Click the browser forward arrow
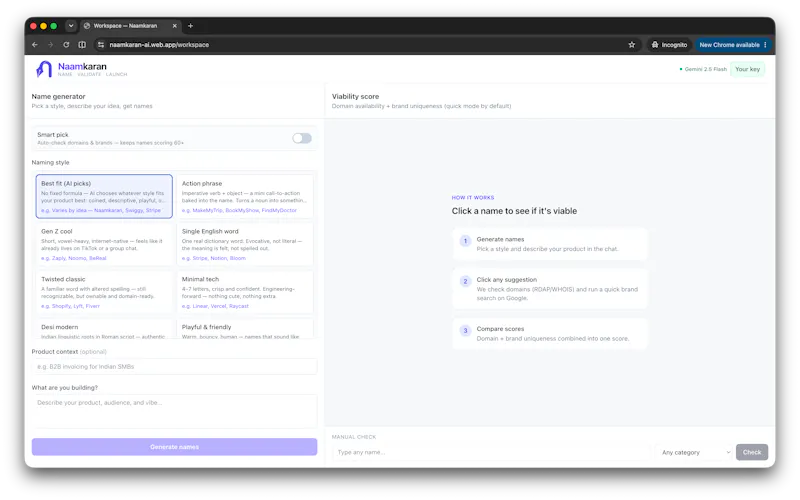The height and width of the screenshot is (500, 800). coord(51,45)
